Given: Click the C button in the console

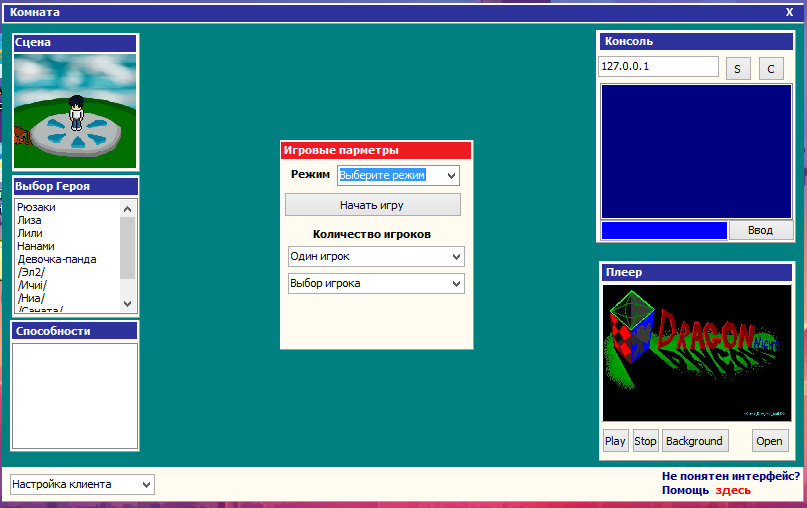Looking at the screenshot, I should [771, 69].
